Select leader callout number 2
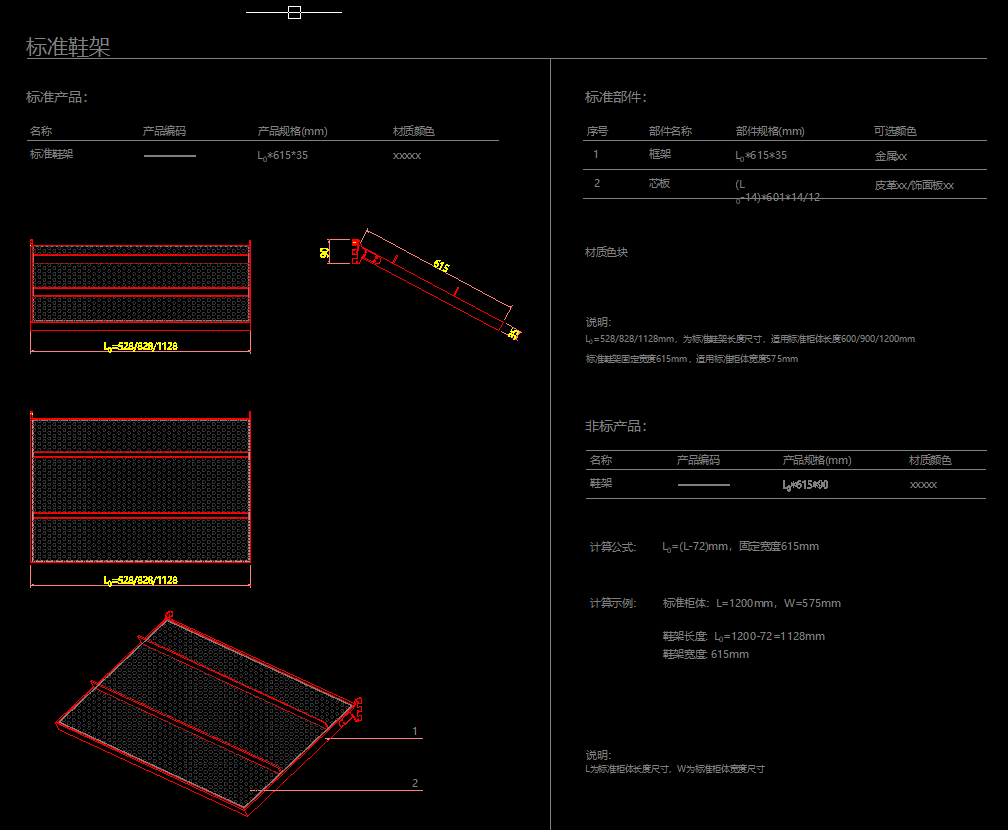Image resolution: width=1008 pixels, height=830 pixels. pyautogui.click(x=415, y=783)
